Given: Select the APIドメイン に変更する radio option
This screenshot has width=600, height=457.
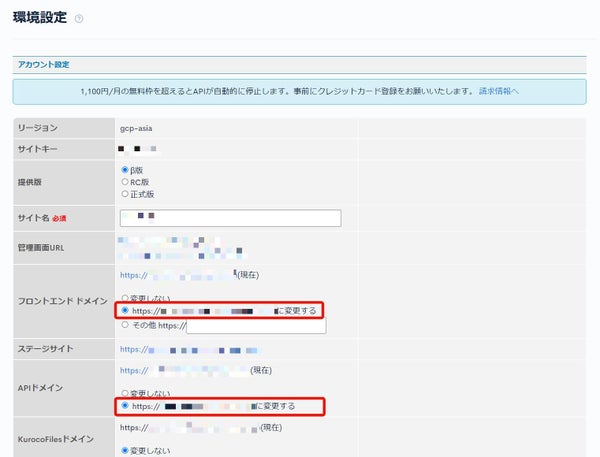Looking at the screenshot, I should 125,406.
